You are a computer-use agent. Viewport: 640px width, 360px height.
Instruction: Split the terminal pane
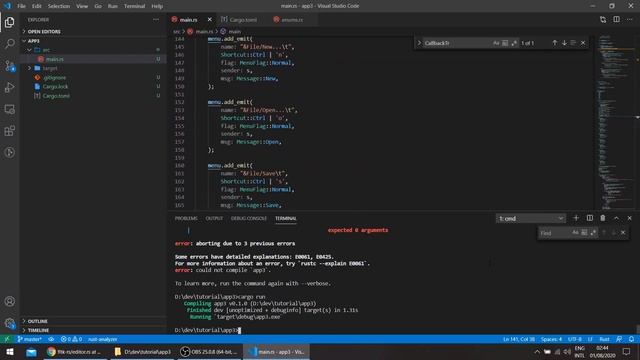click(x=589, y=218)
